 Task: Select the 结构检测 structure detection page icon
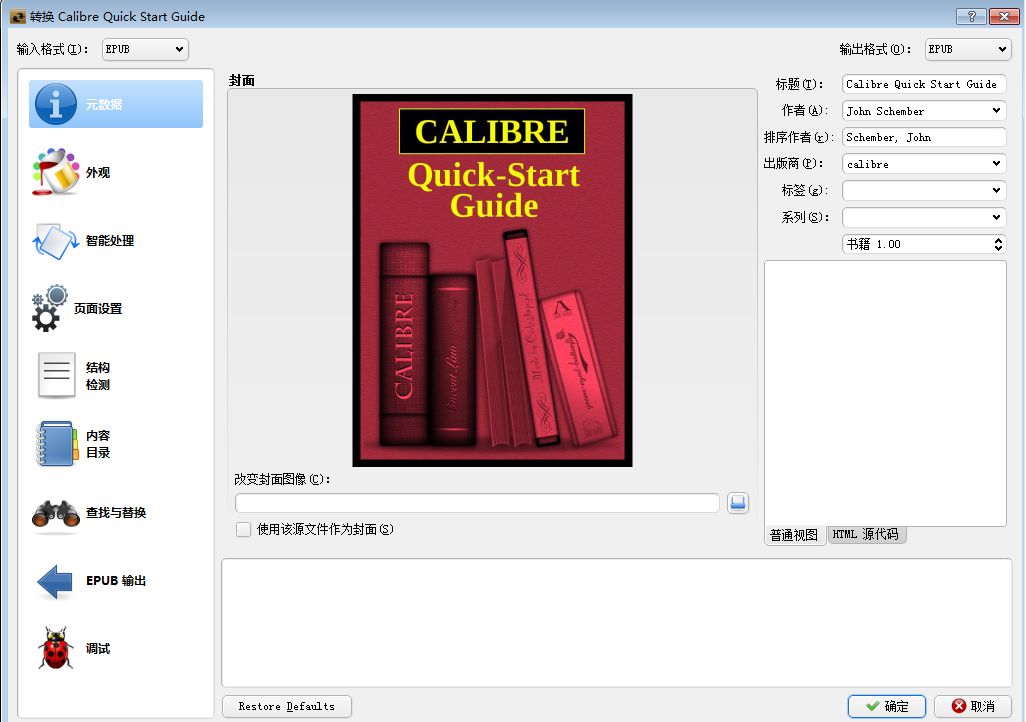(56, 376)
